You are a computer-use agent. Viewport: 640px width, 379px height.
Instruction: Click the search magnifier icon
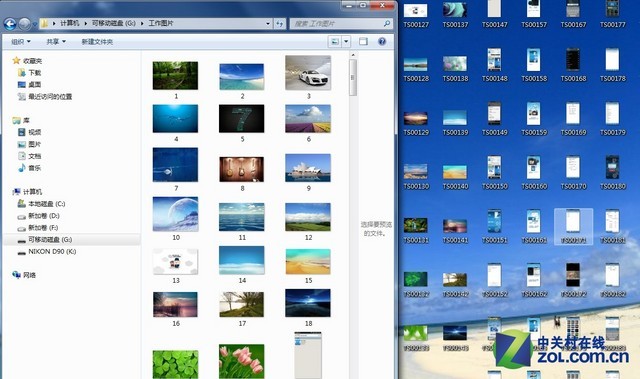[387, 24]
